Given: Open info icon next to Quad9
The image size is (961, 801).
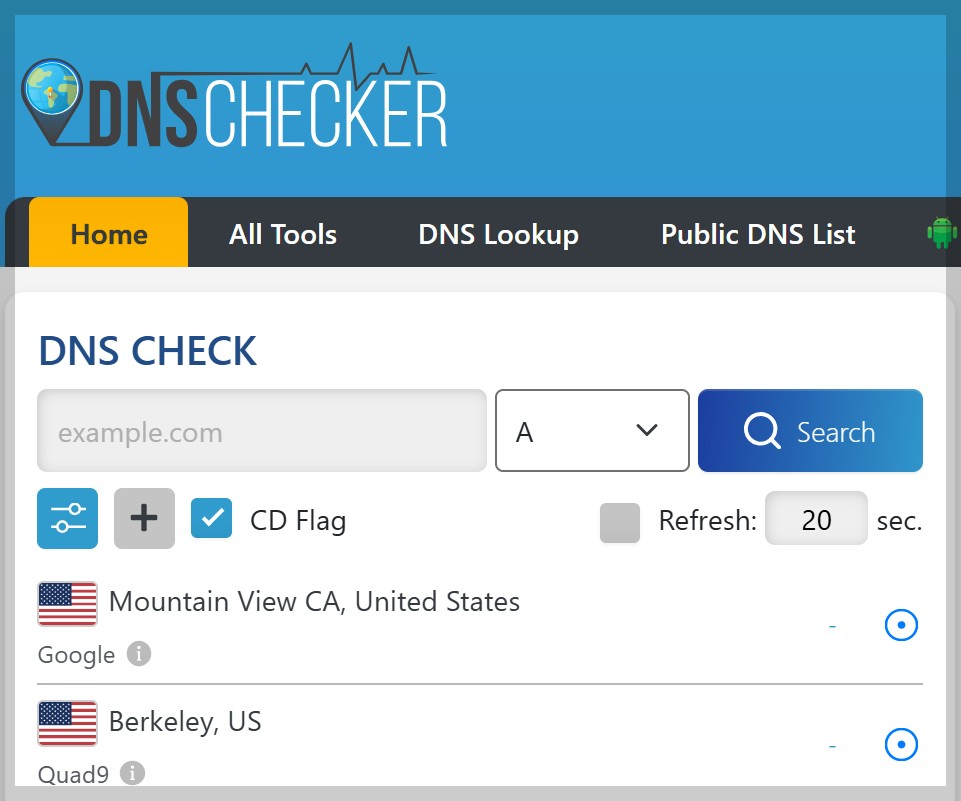Looking at the screenshot, I should 132,773.
